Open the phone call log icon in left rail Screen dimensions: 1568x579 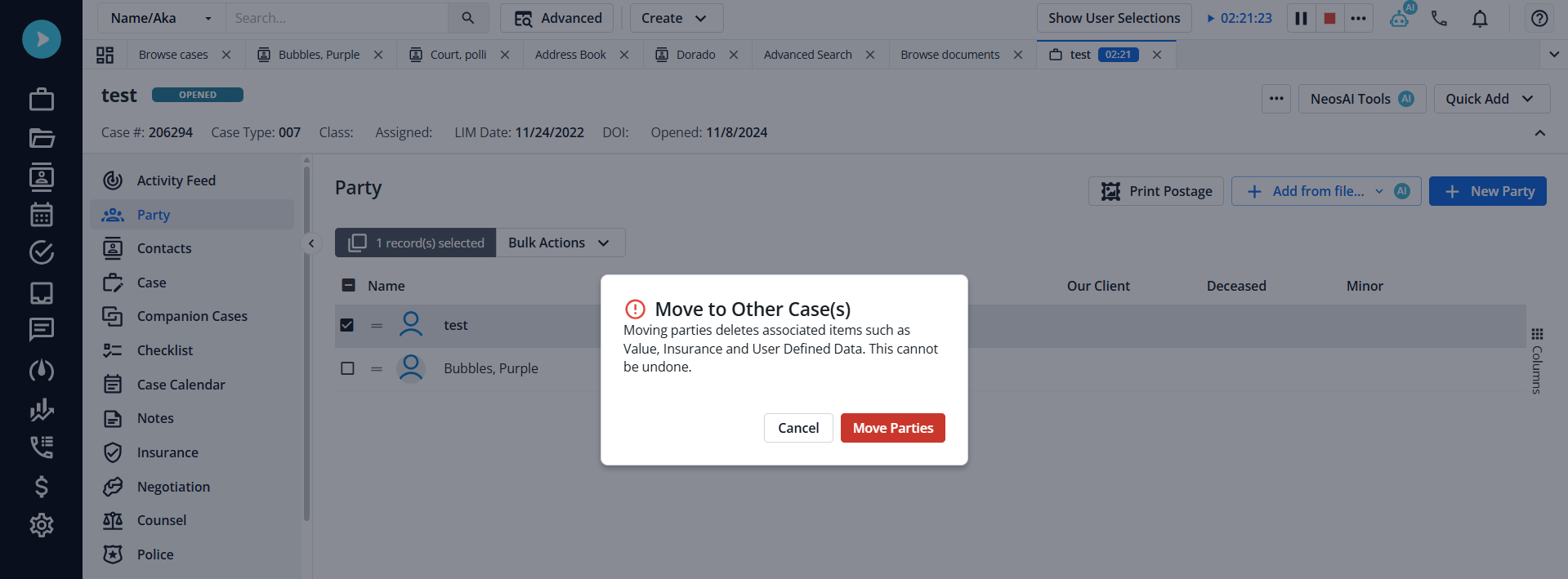42,447
